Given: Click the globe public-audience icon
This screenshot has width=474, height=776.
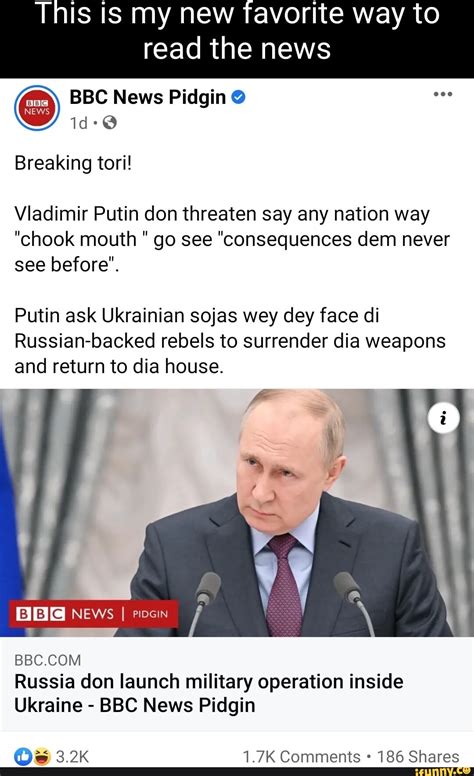Looking at the screenshot, I should point(109,123).
